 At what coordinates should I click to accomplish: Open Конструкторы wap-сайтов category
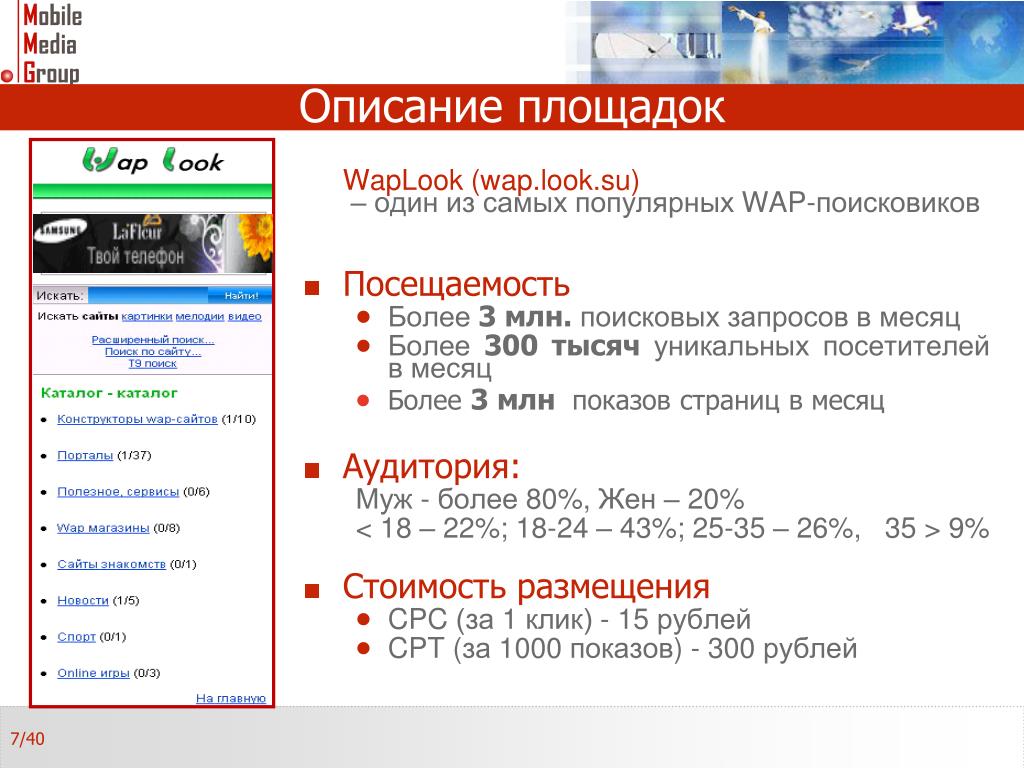137,419
